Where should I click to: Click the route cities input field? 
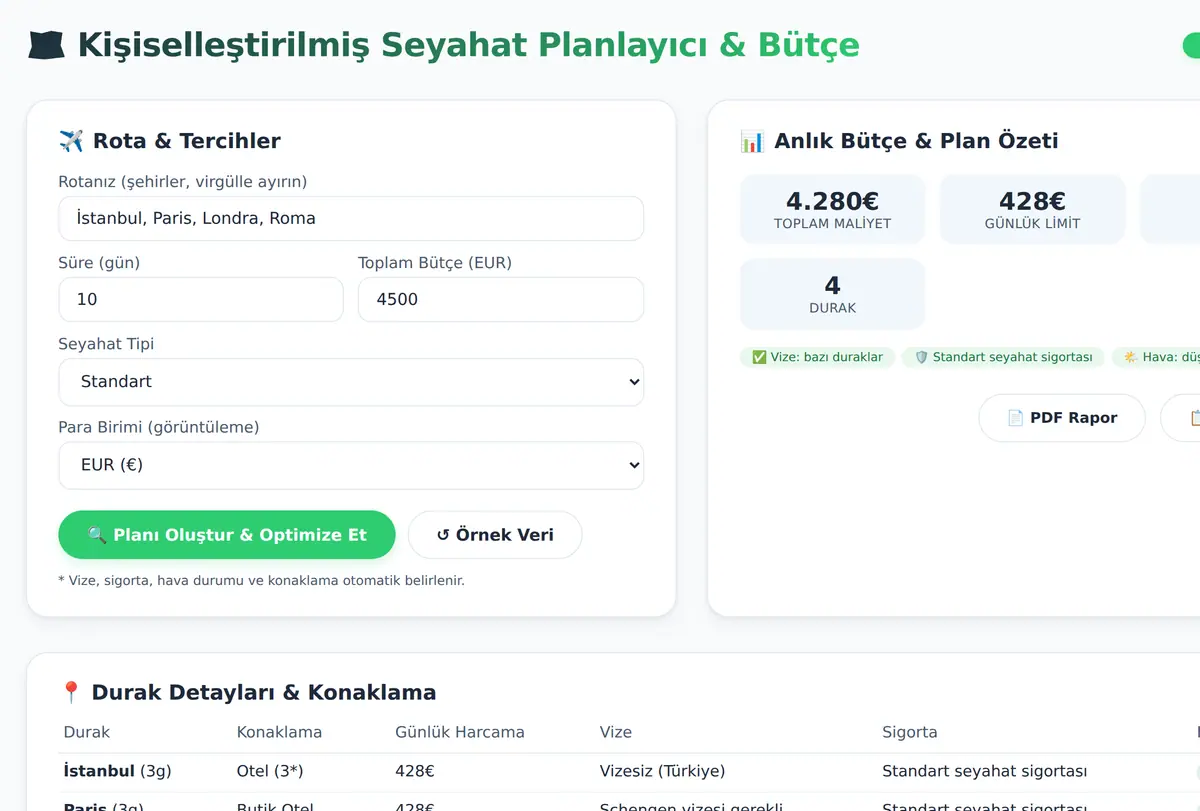351,218
